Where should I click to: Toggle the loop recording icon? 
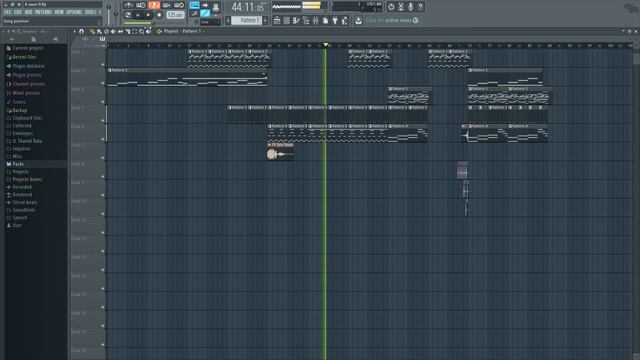click(x=179, y=5)
